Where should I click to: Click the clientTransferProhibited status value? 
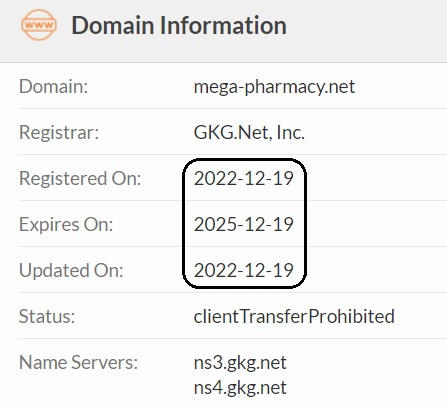[x=294, y=316]
